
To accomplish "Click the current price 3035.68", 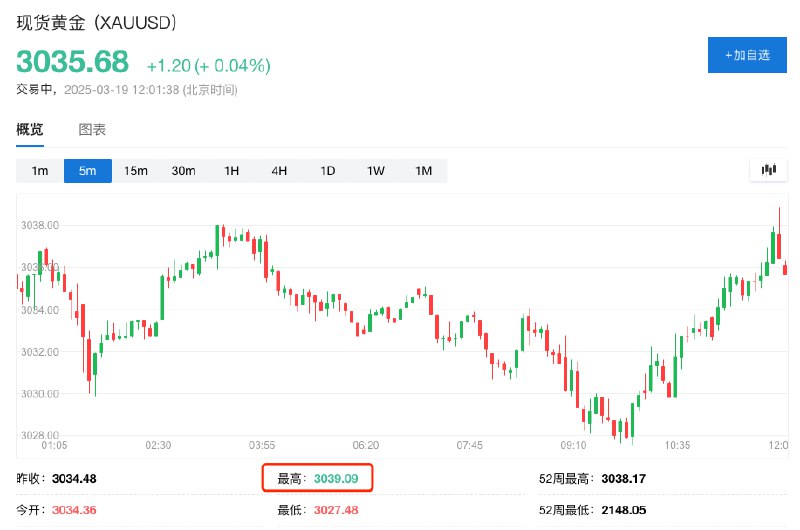I will (x=72, y=62).
